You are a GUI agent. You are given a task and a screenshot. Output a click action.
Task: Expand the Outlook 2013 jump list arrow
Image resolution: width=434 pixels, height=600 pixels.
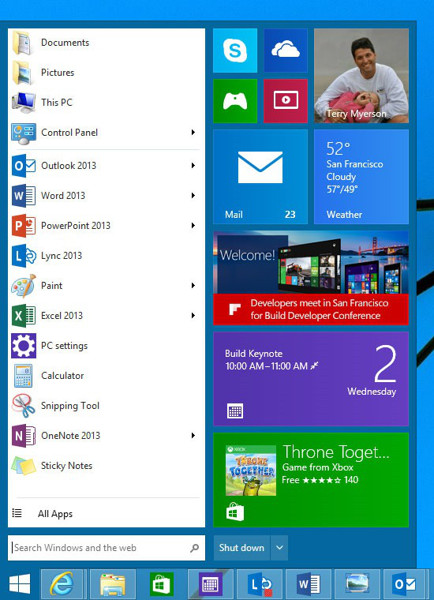193,165
